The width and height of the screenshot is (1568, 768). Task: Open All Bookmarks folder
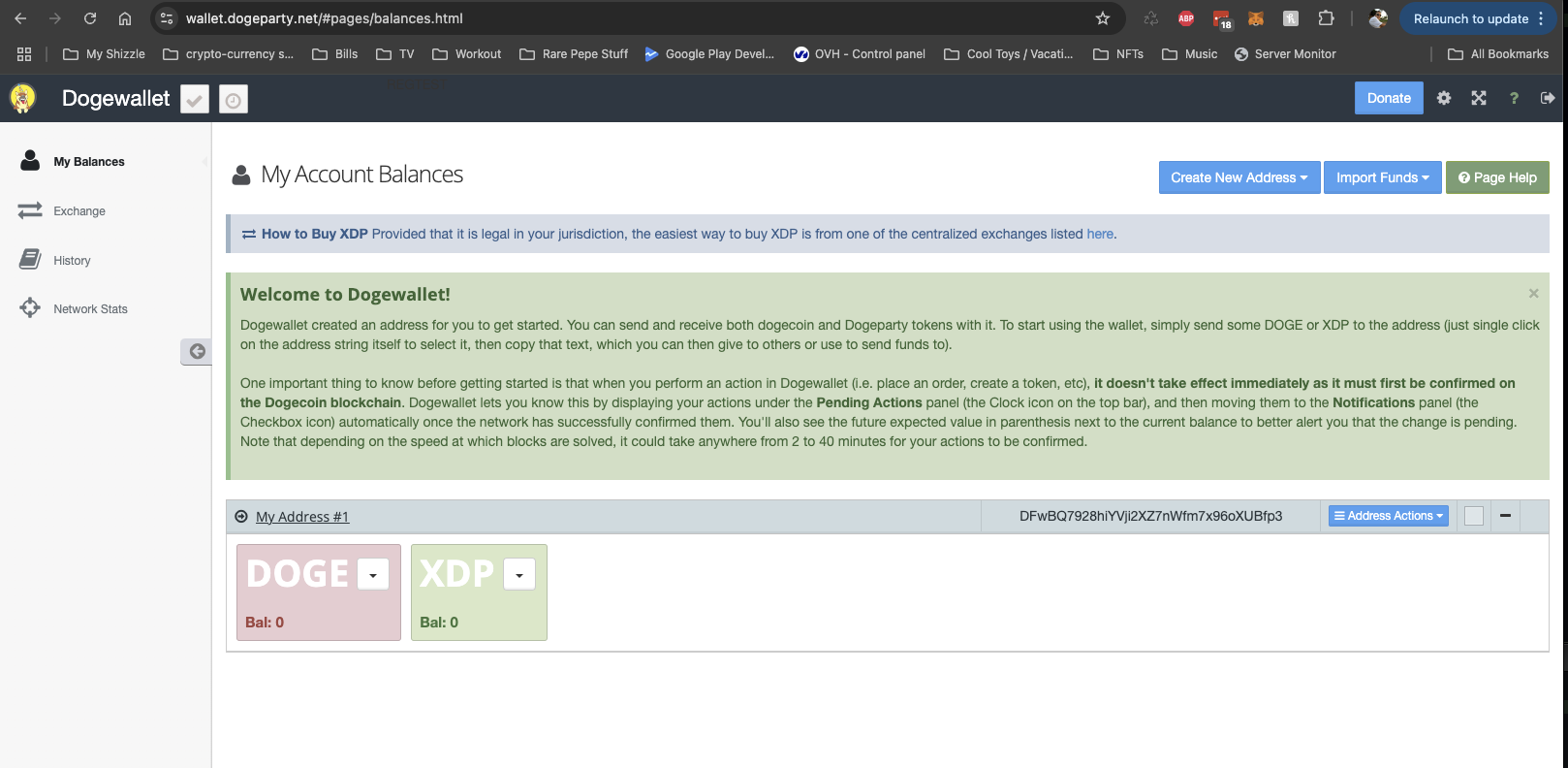point(1498,54)
